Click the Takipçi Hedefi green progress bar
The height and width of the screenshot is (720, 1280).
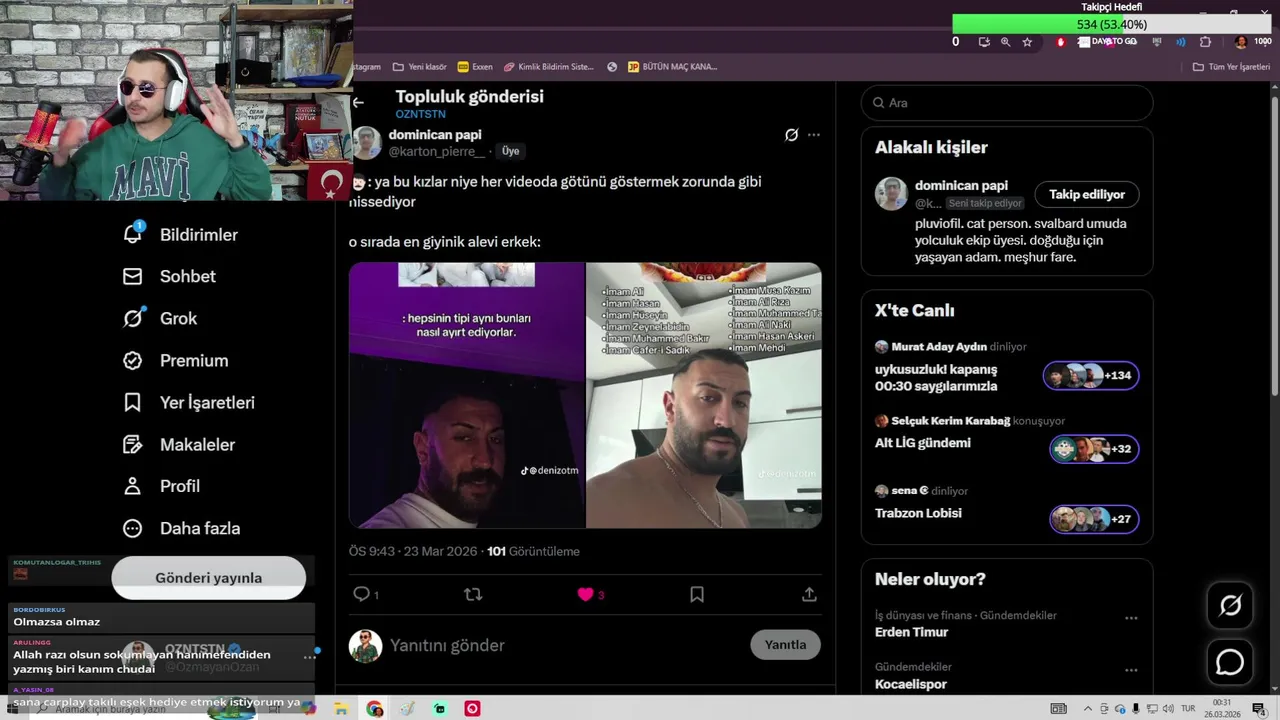(x=1112, y=24)
